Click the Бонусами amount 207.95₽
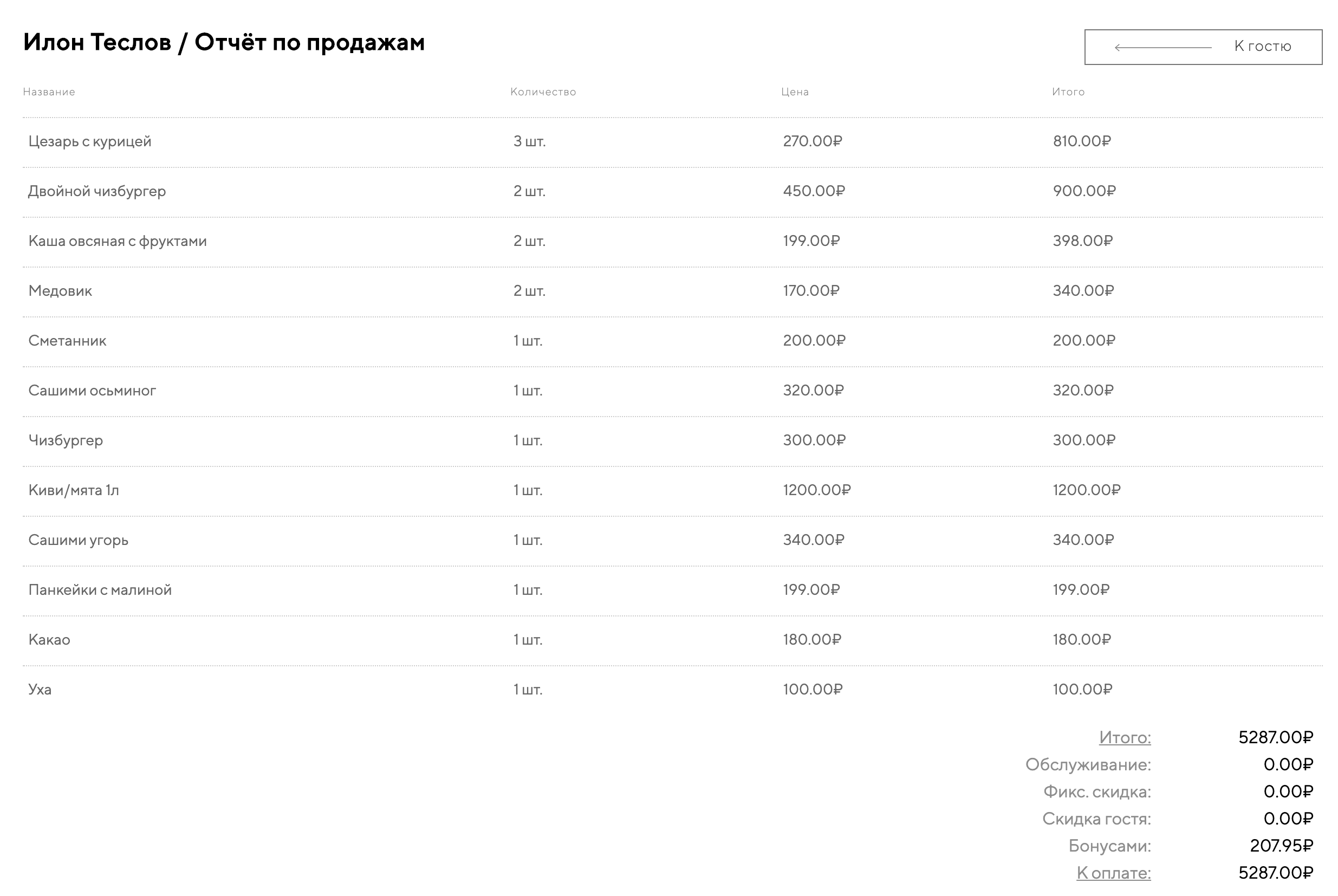This screenshot has height=896, width=1338. click(1281, 846)
